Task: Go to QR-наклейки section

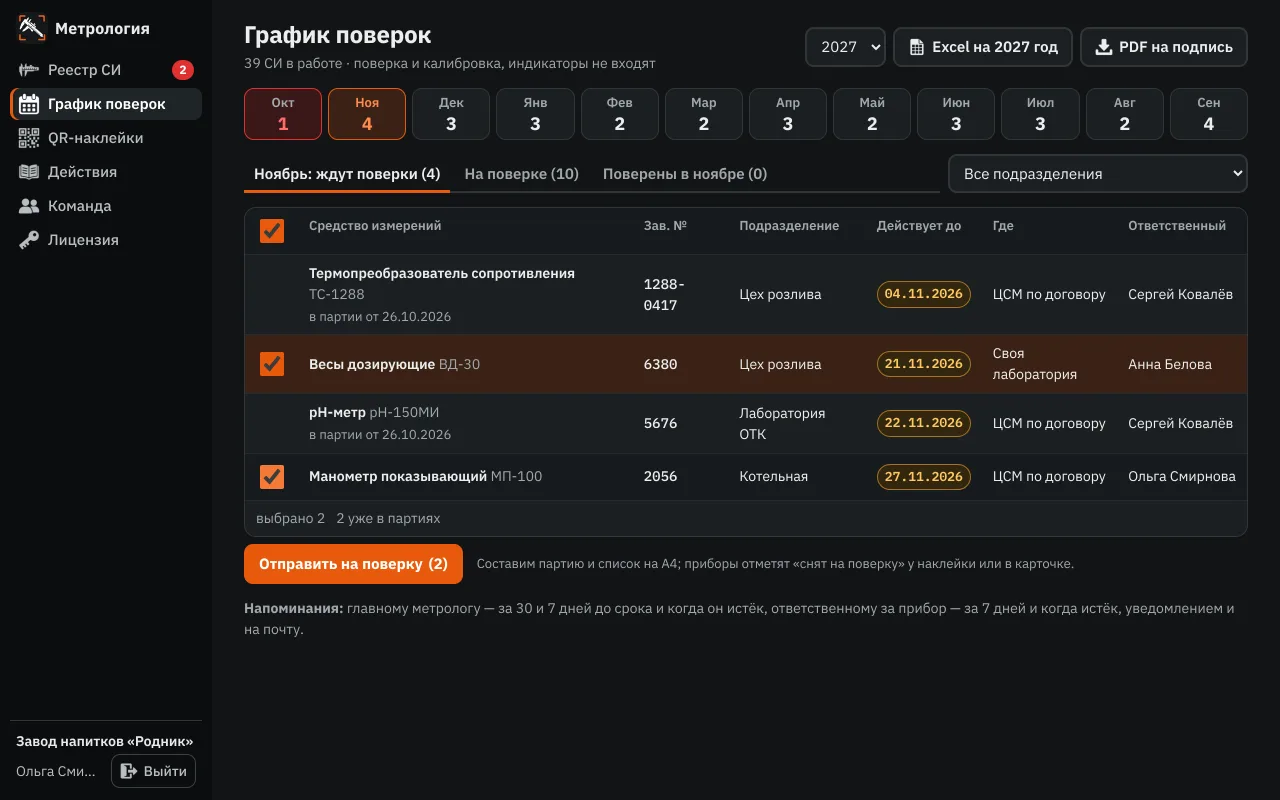Action: tap(106, 138)
